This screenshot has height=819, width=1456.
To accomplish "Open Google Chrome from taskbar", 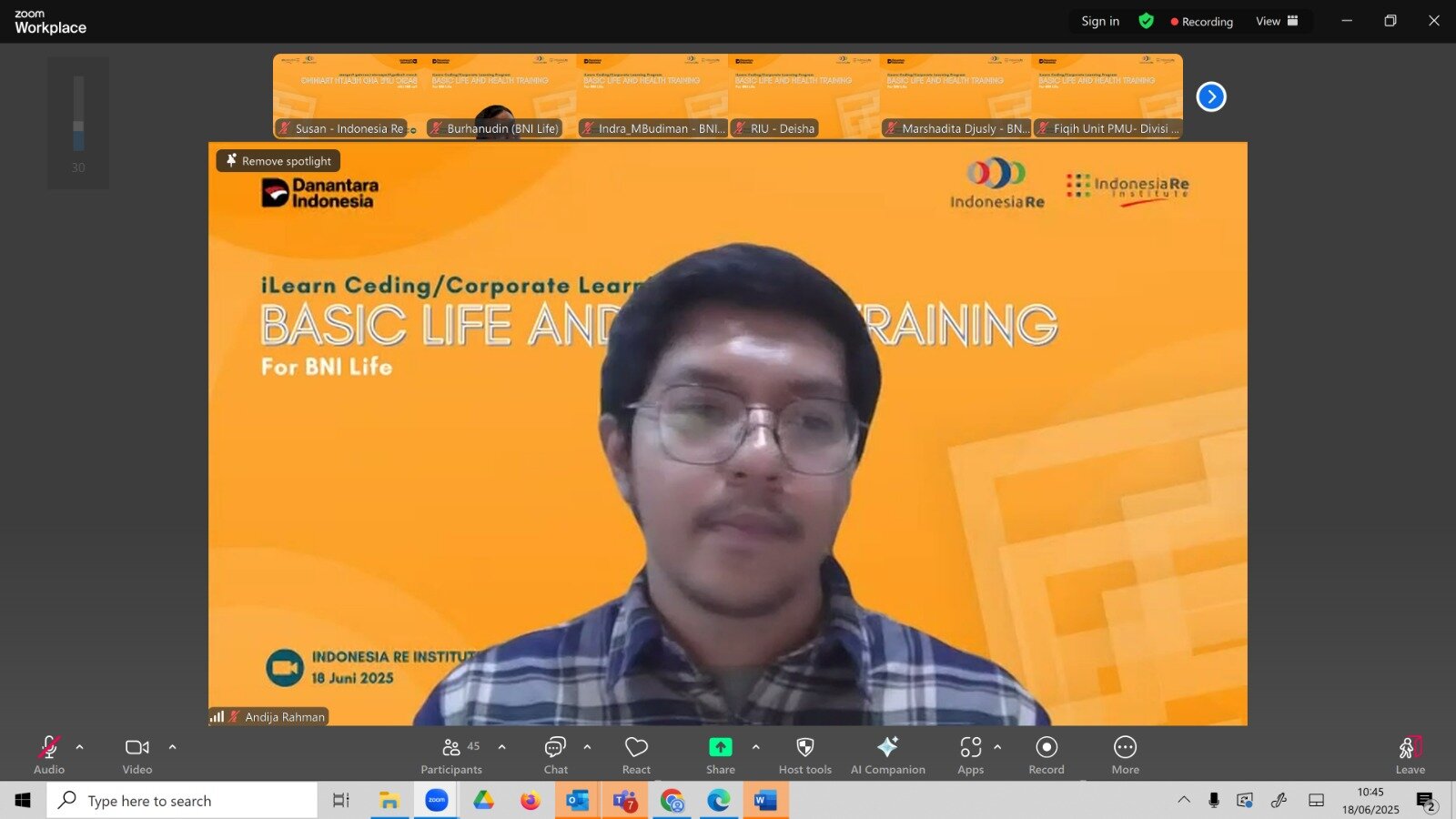I will pyautogui.click(x=672, y=801).
